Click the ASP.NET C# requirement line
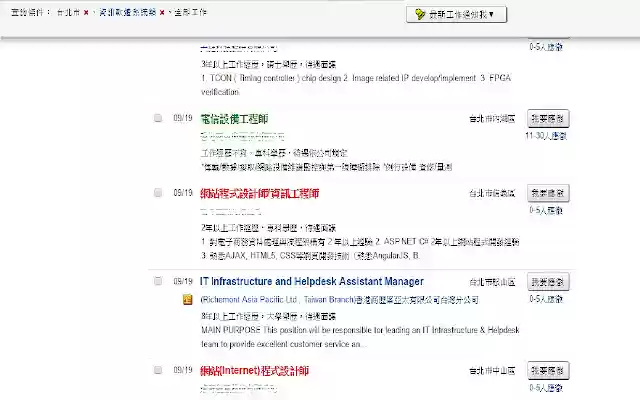The image size is (640, 400). tap(360, 242)
